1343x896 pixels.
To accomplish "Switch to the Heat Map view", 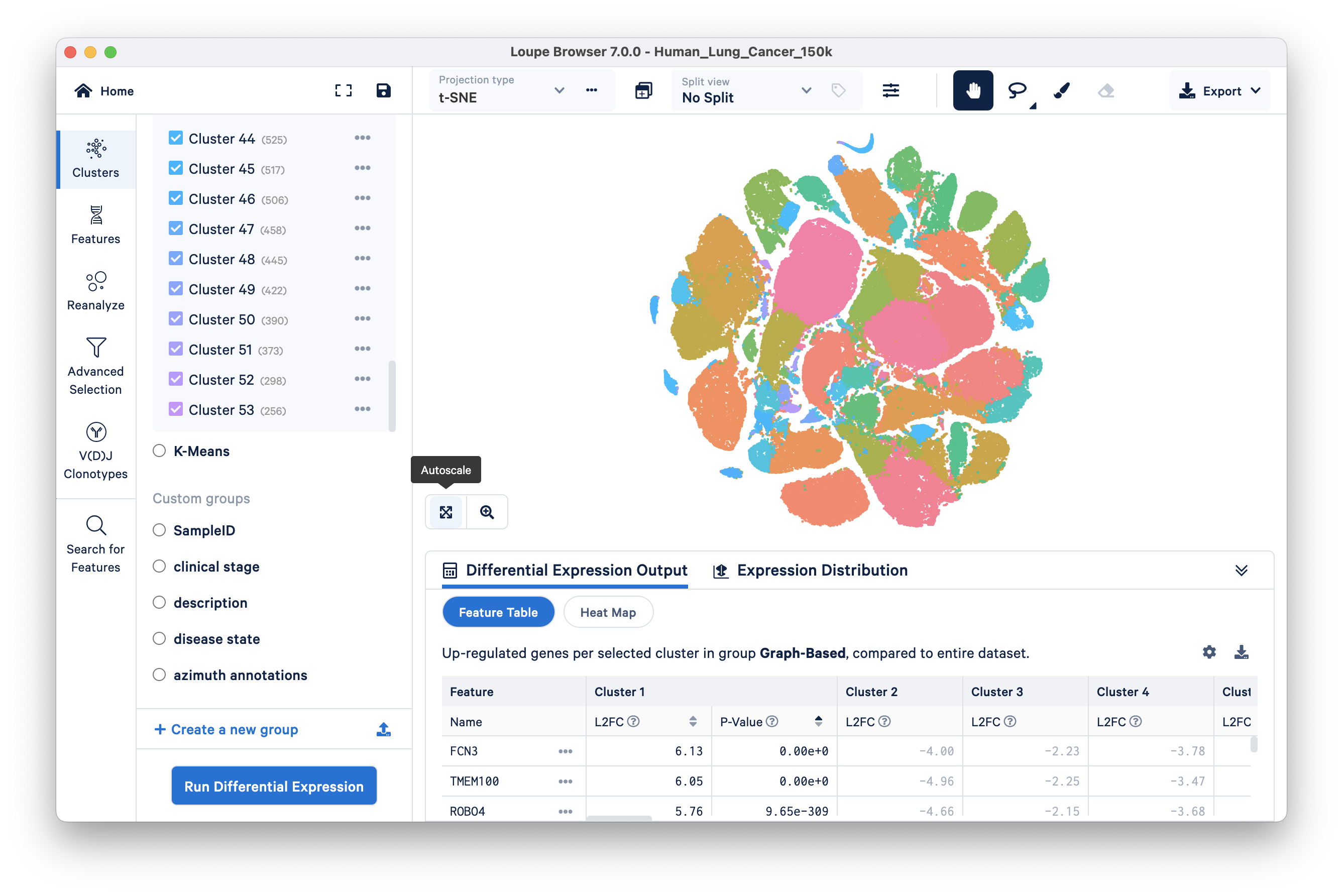I will 608,612.
